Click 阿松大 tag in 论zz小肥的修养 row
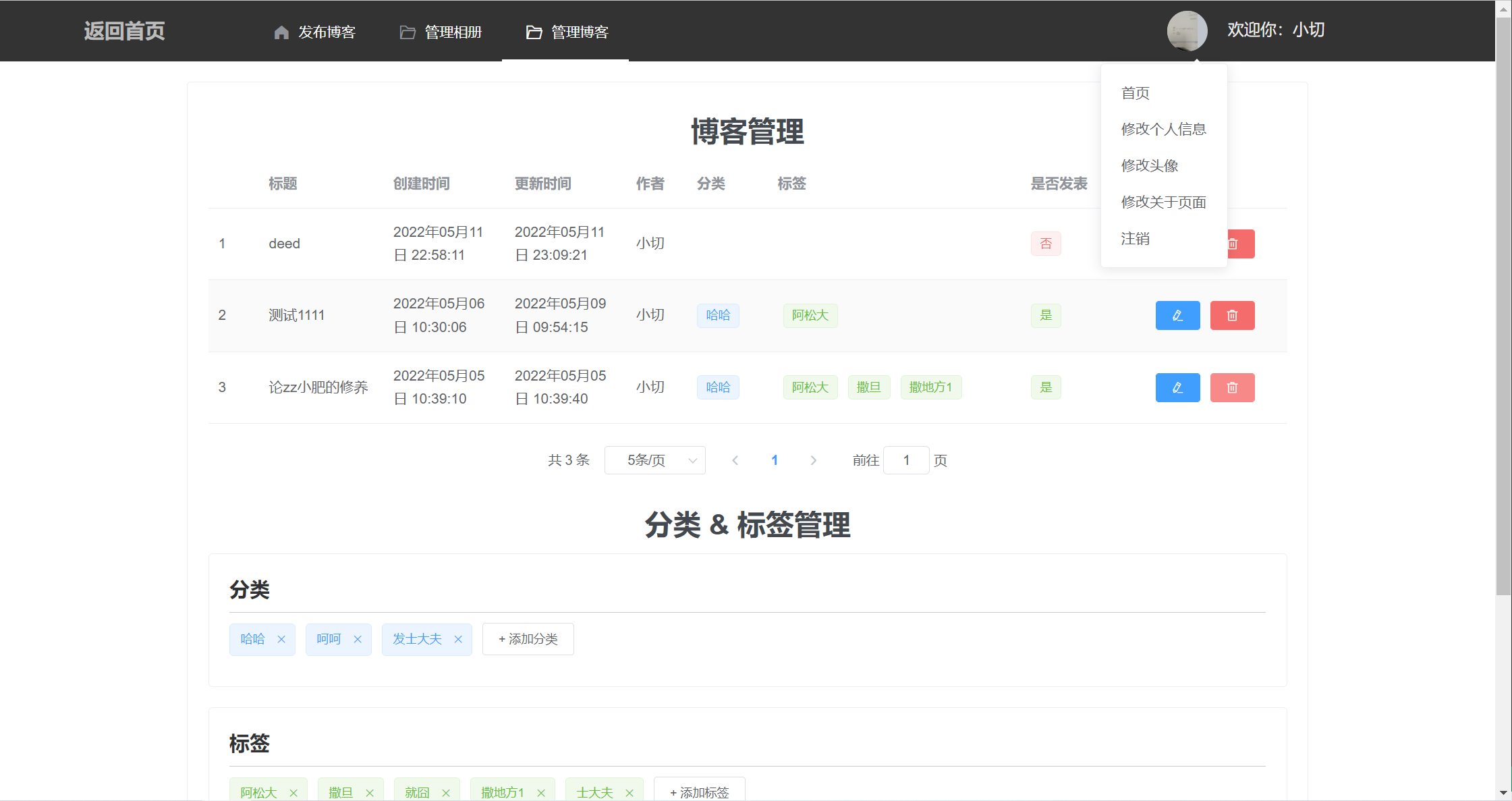 click(810, 387)
